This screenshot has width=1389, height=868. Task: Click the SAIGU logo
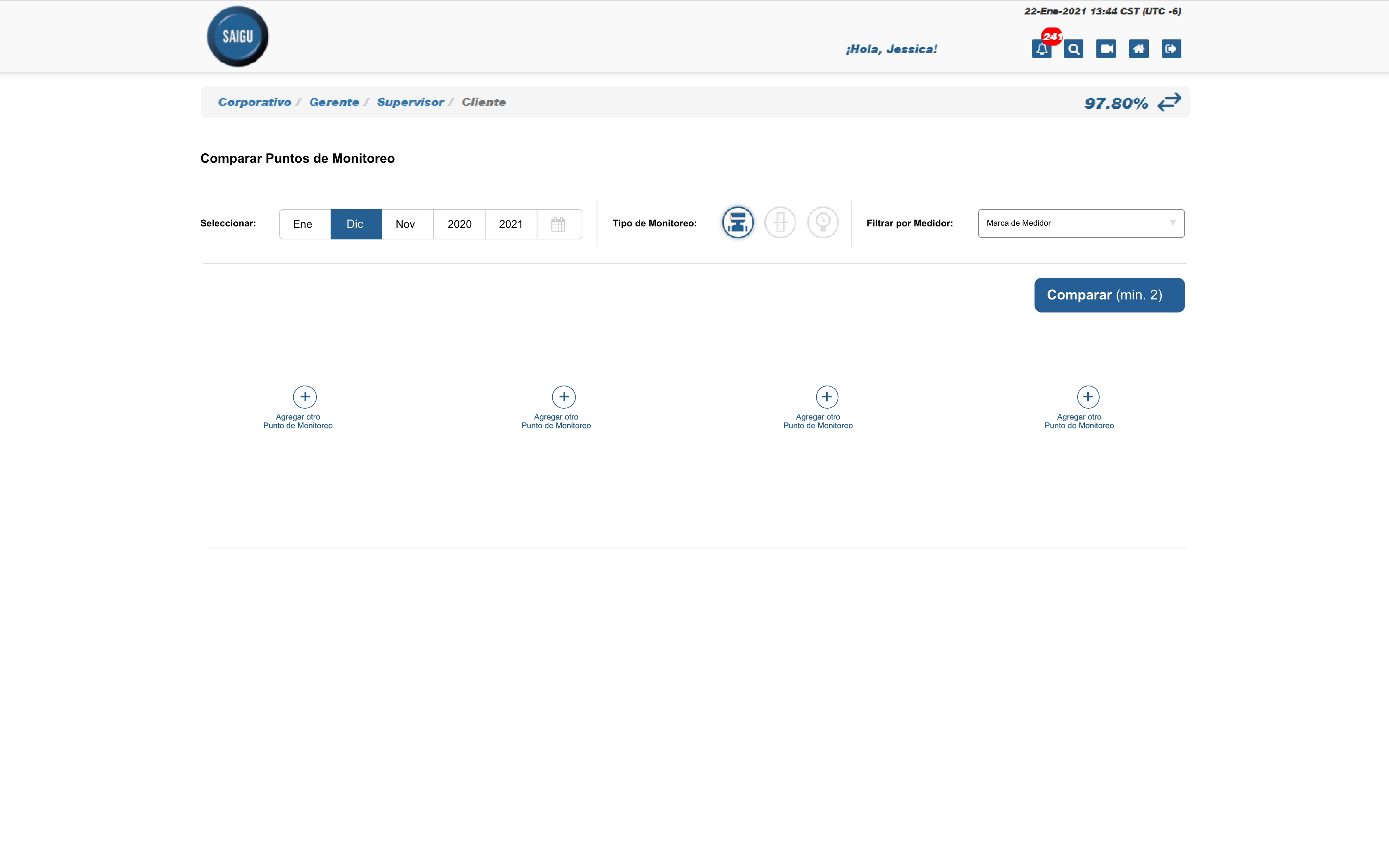(x=238, y=37)
